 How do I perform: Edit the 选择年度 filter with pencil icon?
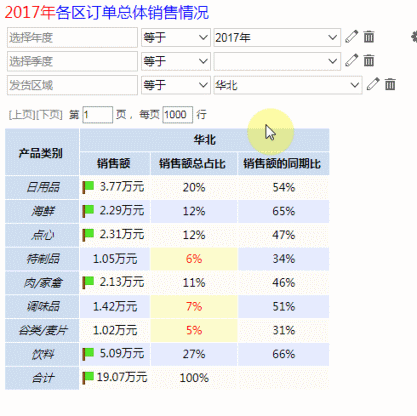[x=352, y=36]
